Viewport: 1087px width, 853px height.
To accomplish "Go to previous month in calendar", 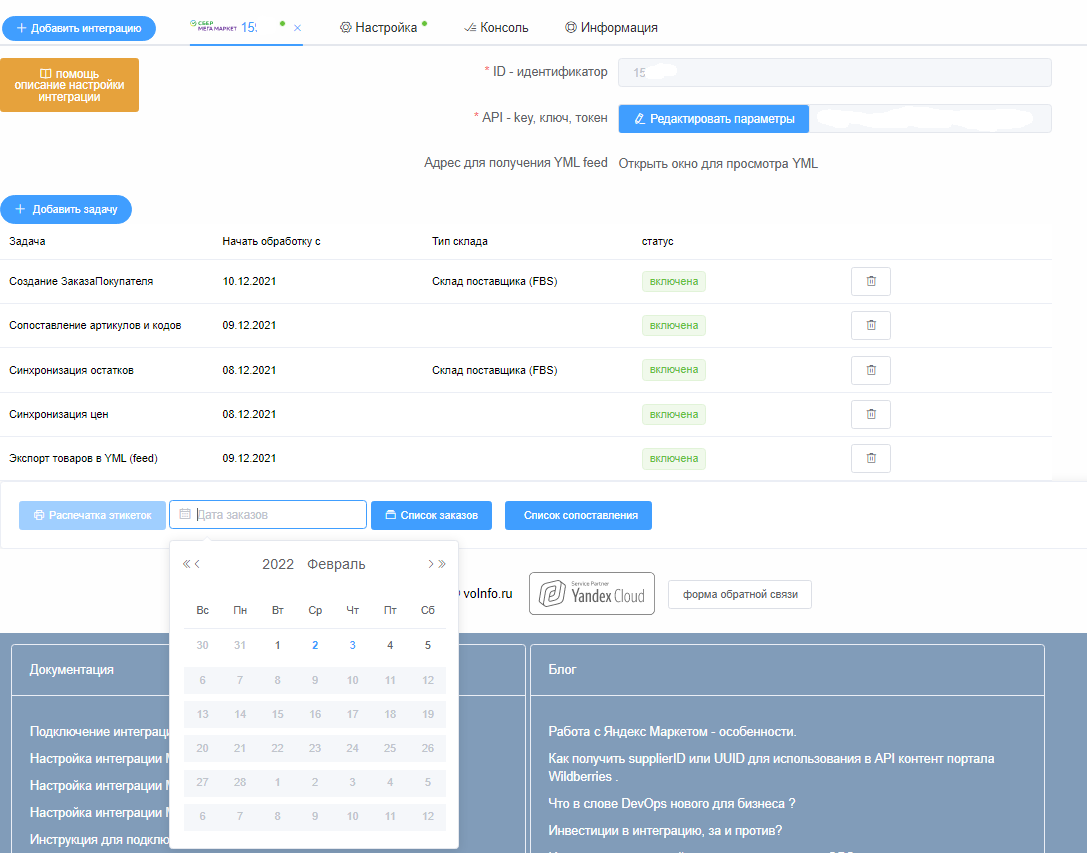I will pos(198,564).
